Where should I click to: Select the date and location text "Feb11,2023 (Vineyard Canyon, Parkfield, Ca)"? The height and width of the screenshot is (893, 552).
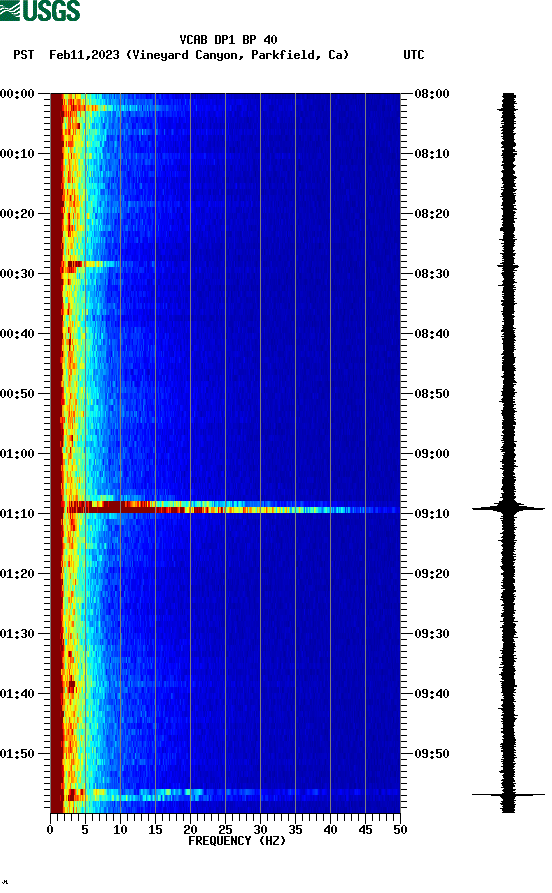pos(199,55)
